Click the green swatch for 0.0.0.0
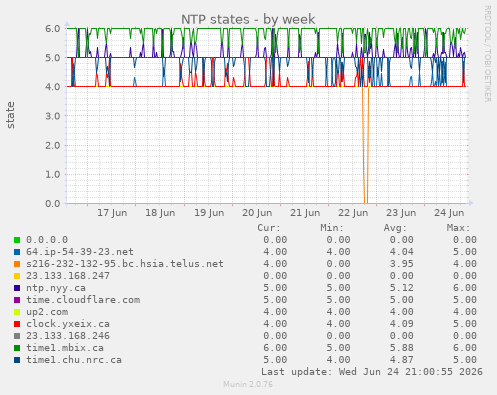 [17, 240]
